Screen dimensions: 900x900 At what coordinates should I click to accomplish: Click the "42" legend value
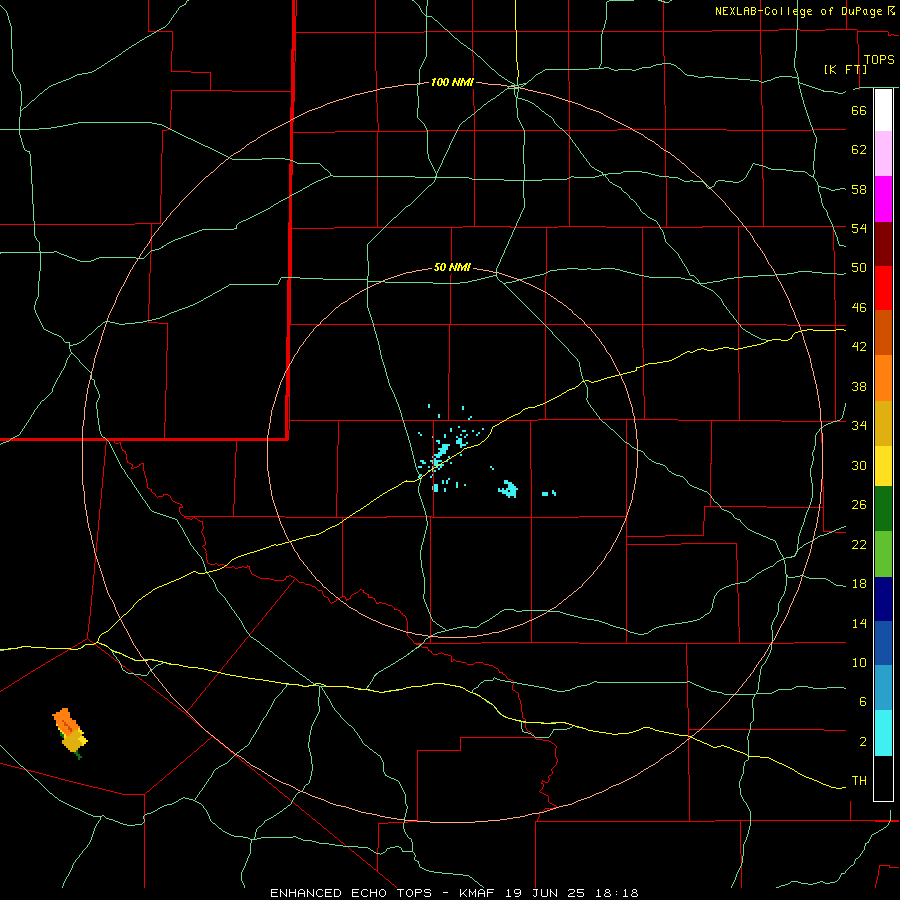(859, 347)
